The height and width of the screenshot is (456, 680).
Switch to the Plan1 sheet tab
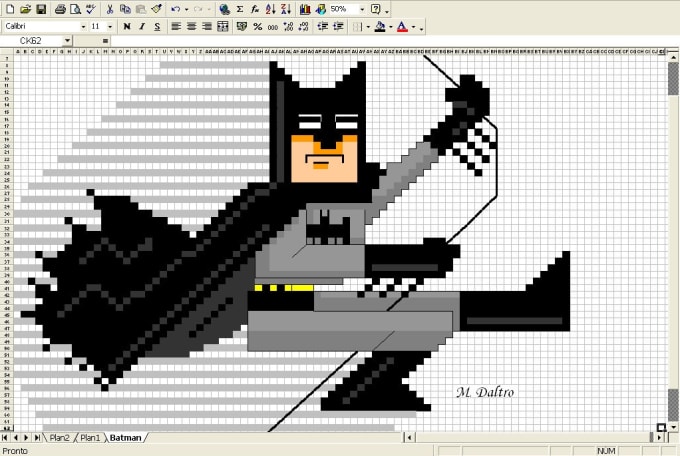click(90, 437)
